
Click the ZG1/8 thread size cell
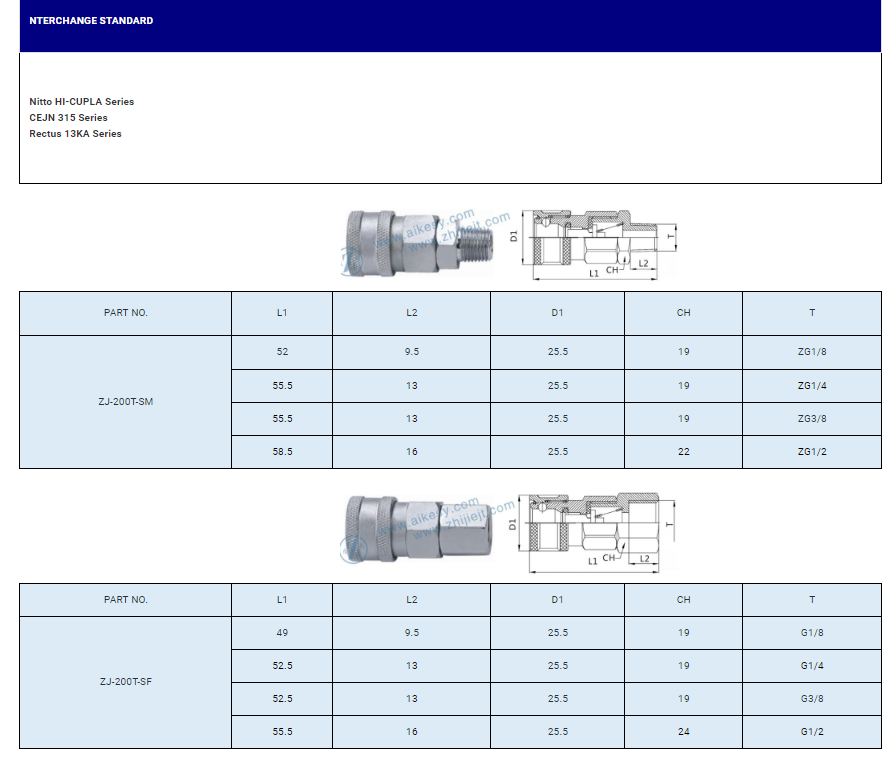pos(811,352)
